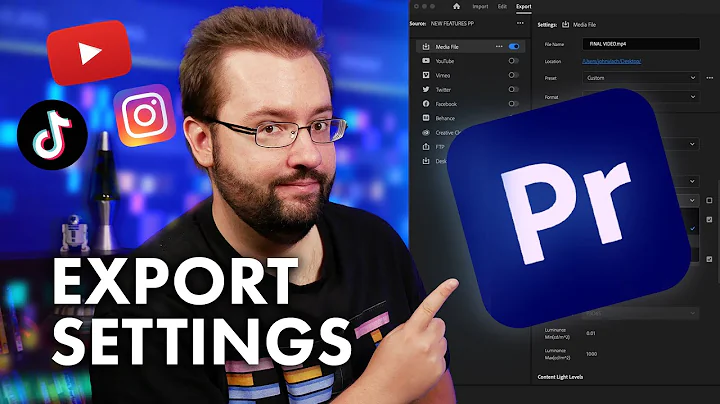Click the source name NEW FEATURES PP
Screen dimensions: 720x404
click(x=452, y=23)
